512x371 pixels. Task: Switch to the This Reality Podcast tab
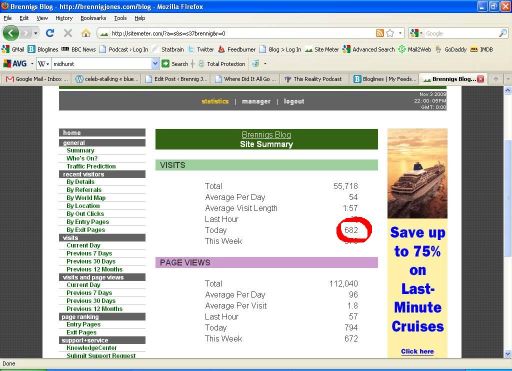(x=314, y=79)
